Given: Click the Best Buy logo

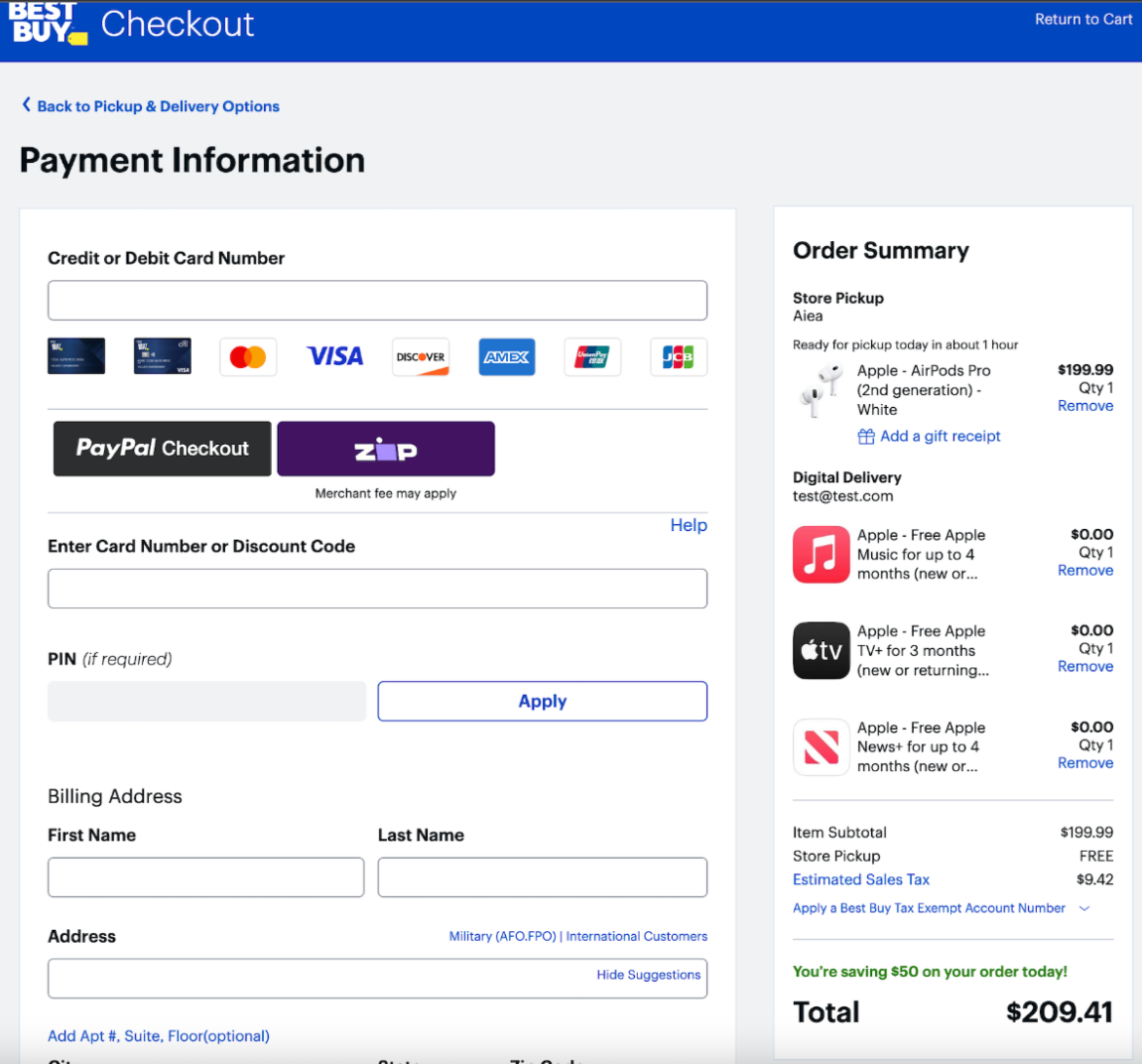Looking at the screenshot, I should coord(47,24).
